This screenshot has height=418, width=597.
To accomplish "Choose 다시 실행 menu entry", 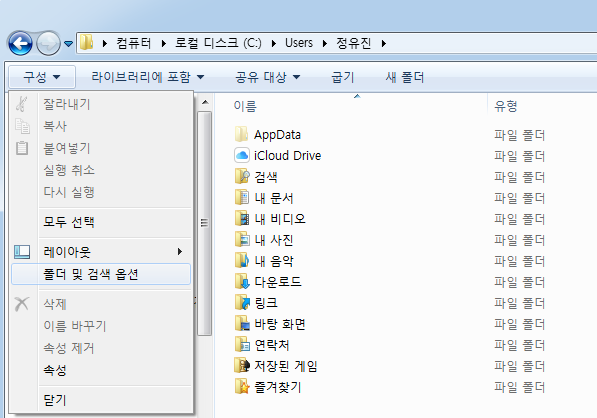I will click(x=101, y=192).
